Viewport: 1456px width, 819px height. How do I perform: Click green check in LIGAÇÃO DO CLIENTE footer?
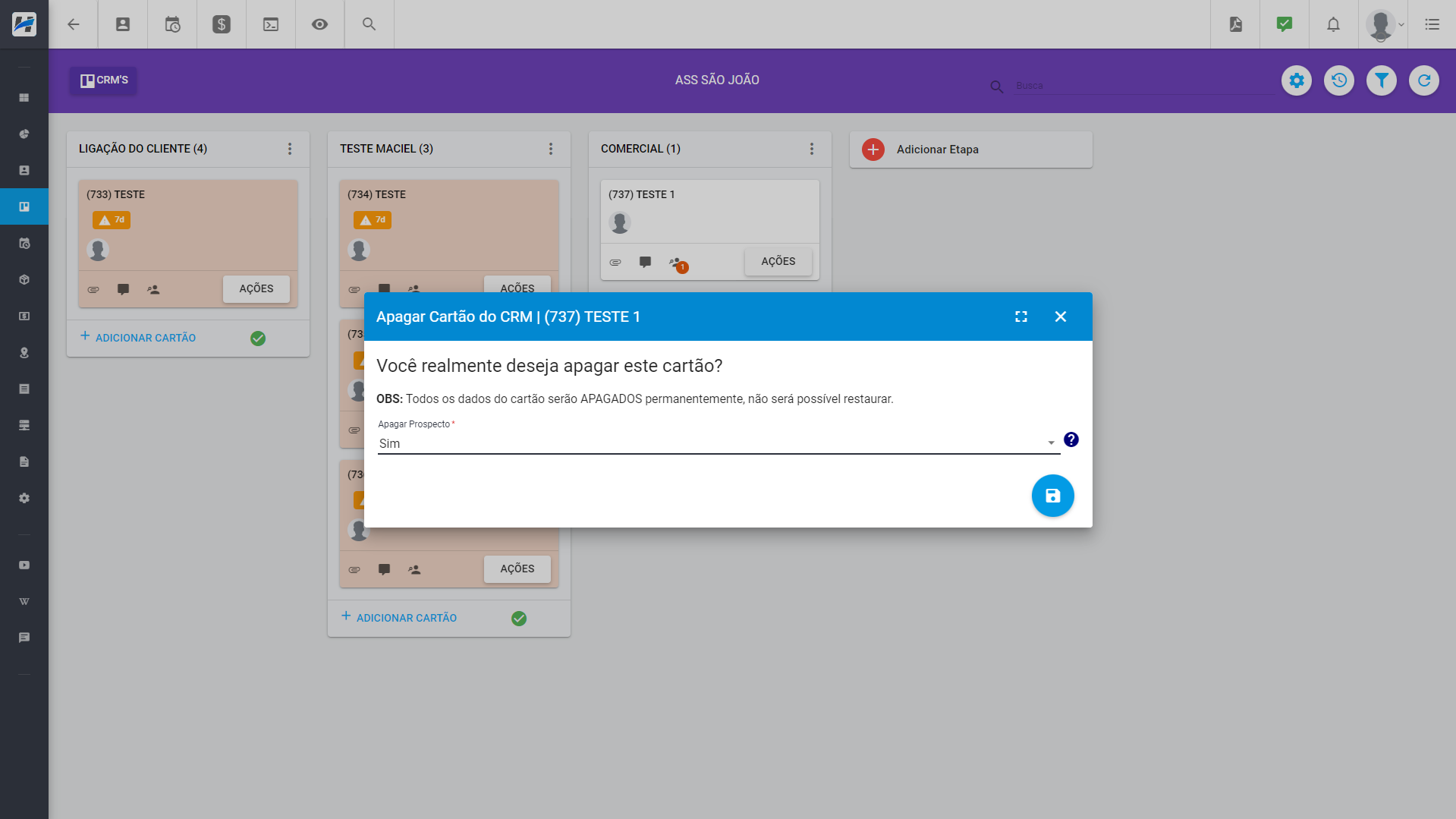258,339
